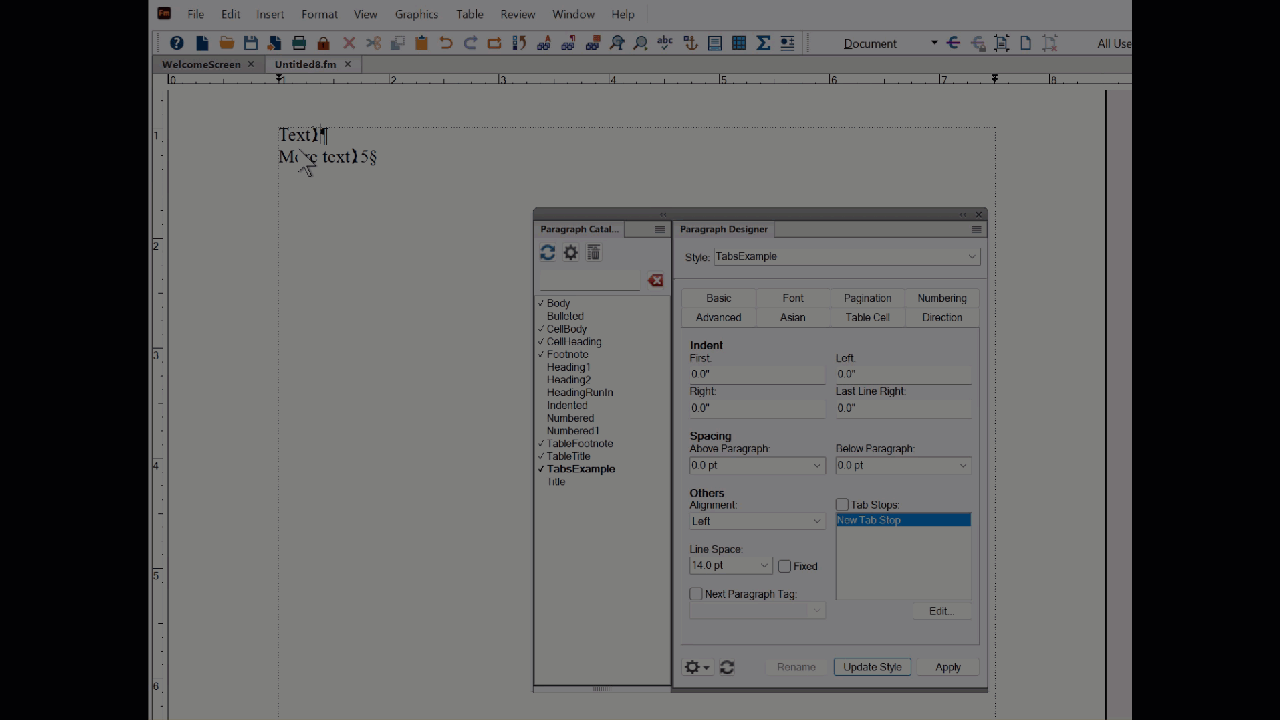This screenshot has width=1280, height=720.
Task: Insert an anchored frame via anchor icon
Action: point(689,43)
